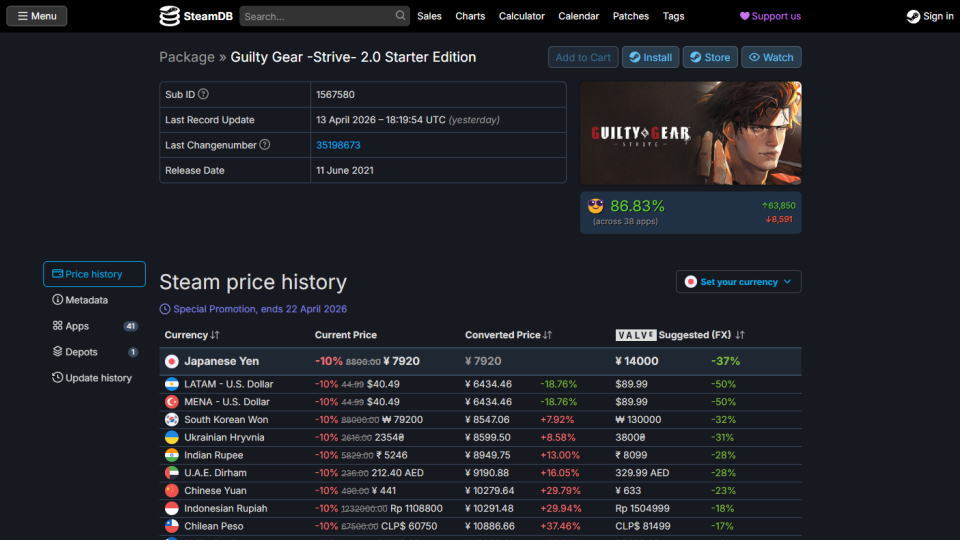Screen dimensions: 960x540
Task: Click the South Korean Won flag icon
Action: (172, 420)
